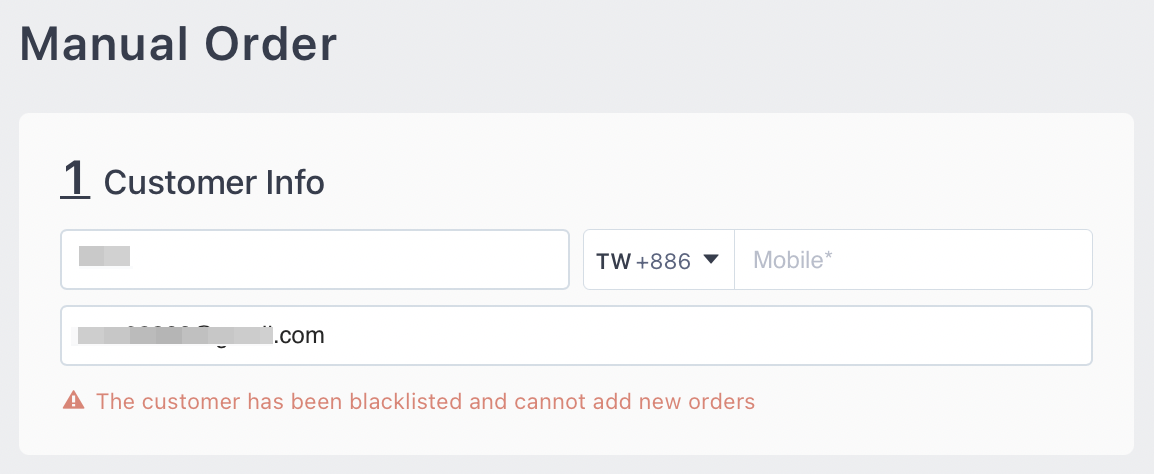Click the Mobile* placeholder text

(x=793, y=261)
